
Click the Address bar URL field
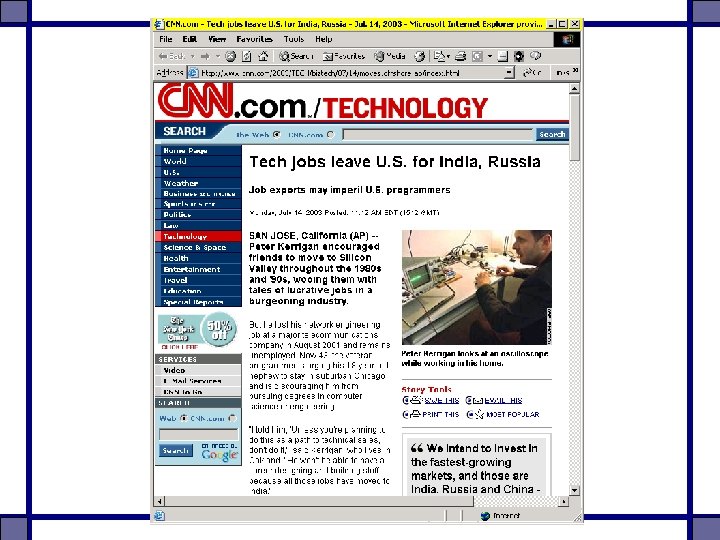point(351,73)
